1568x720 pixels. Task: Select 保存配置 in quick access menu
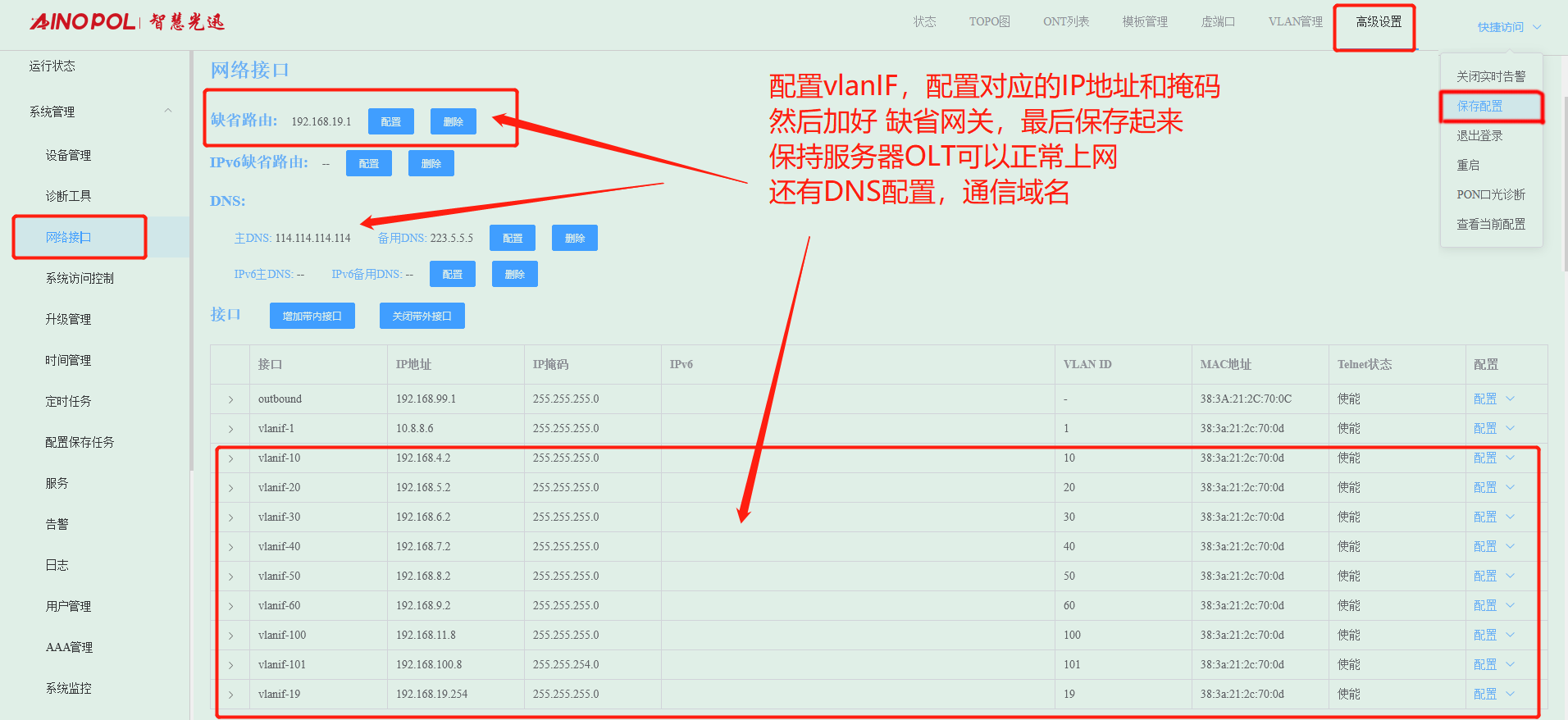click(x=1479, y=107)
